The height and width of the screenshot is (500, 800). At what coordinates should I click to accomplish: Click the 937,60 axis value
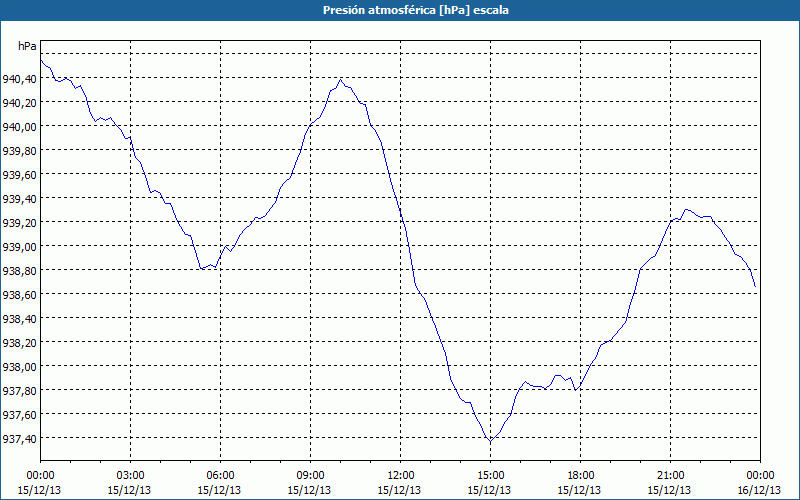(19, 414)
